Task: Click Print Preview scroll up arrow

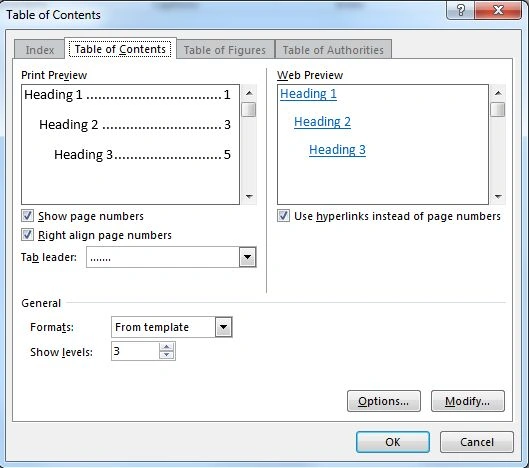Action: pyautogui.click(x=249, y=93)
